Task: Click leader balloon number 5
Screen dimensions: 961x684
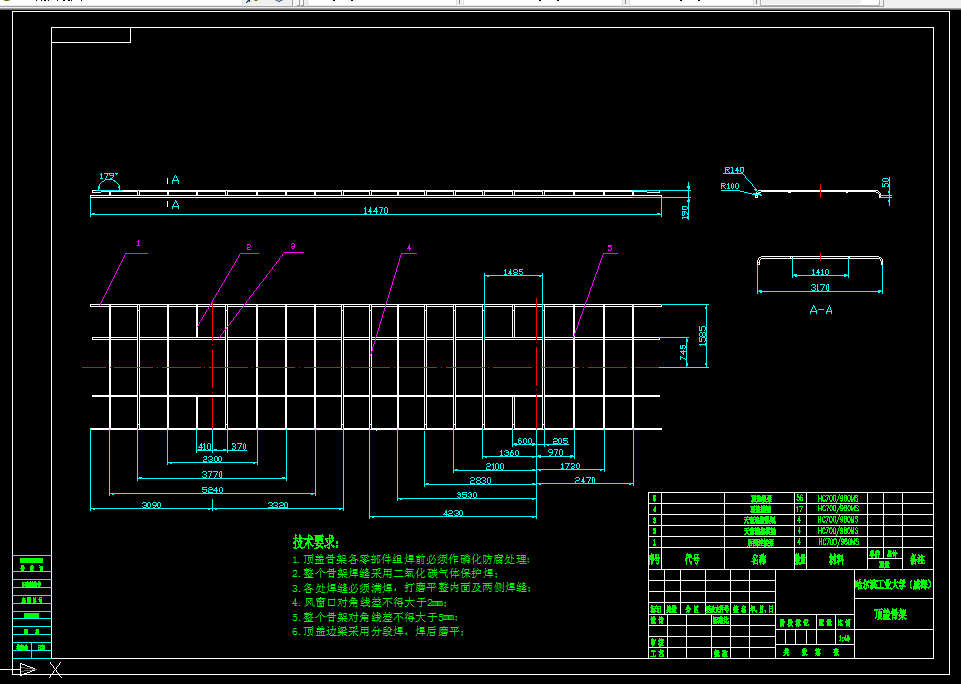Action: 610,248
